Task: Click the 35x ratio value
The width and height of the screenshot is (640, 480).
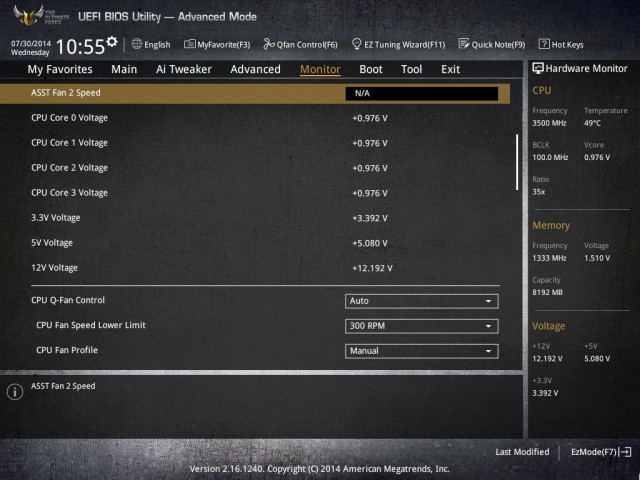Action: 538,192
